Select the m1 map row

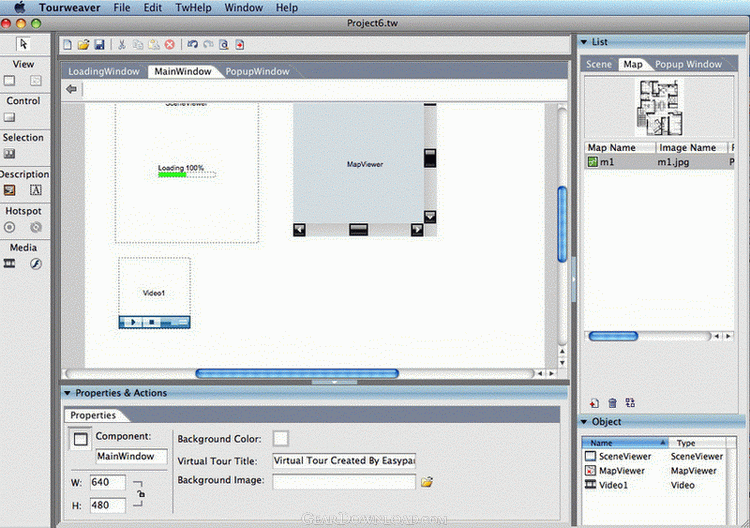659,162
